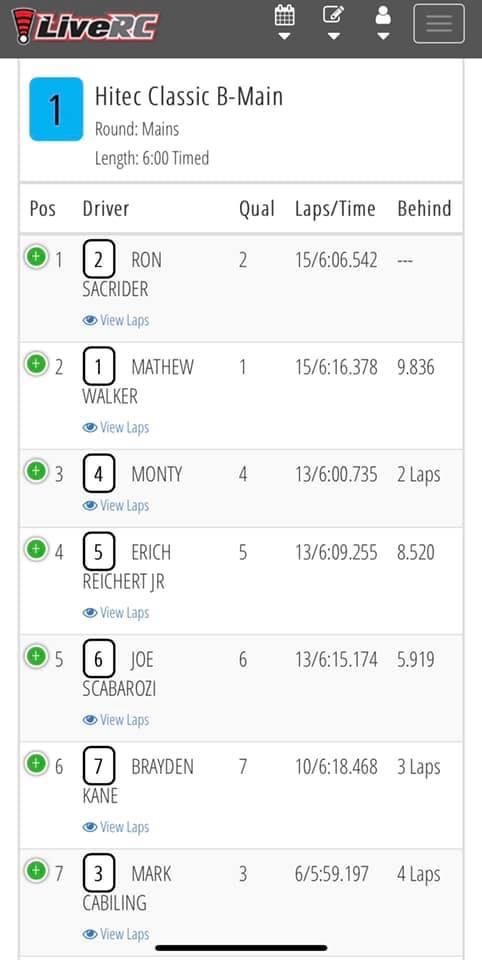Image resolution: width=482 pixels, height=960 pixels.
Task: Open the hamburger navigation menu
Action: (x=439, y=24)
